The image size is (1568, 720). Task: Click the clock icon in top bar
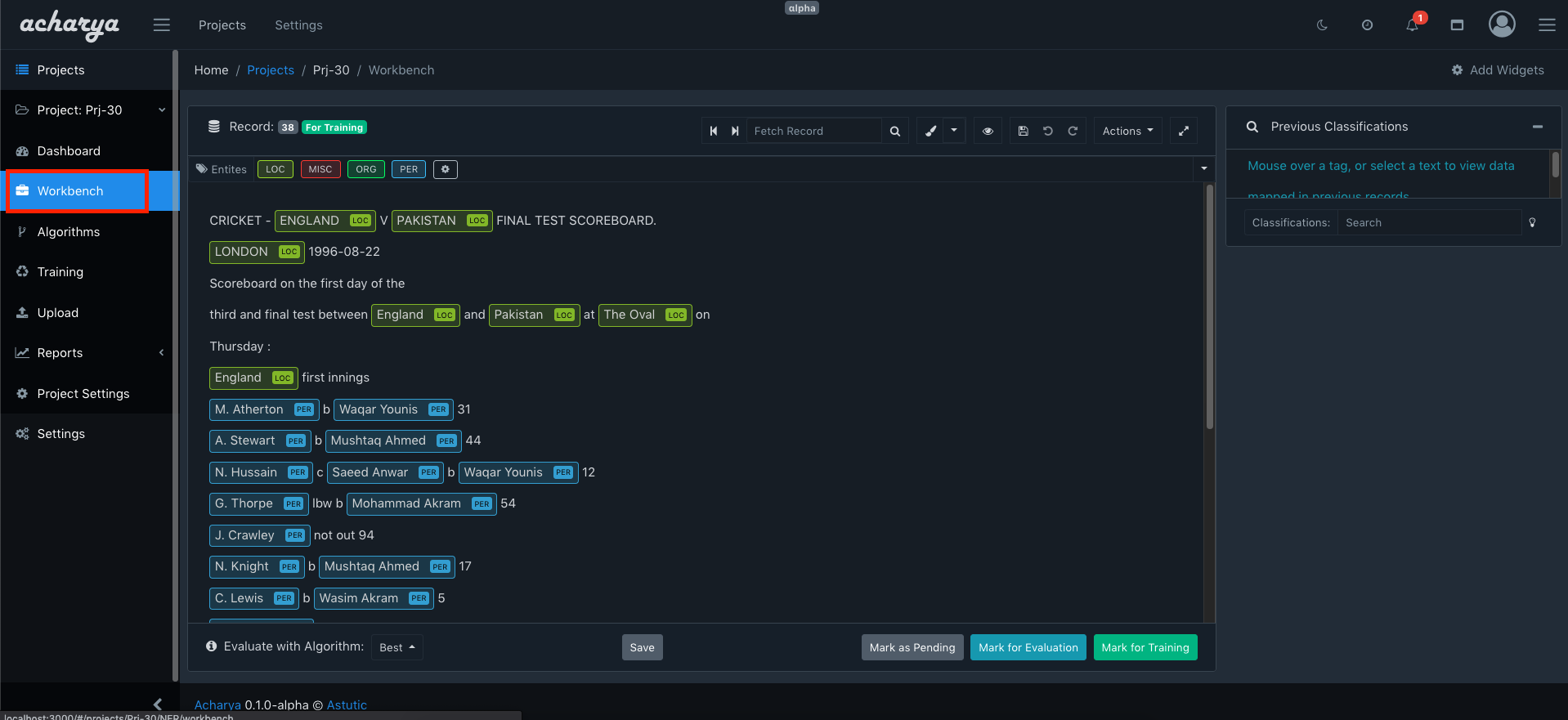[x=1367, y=25]
